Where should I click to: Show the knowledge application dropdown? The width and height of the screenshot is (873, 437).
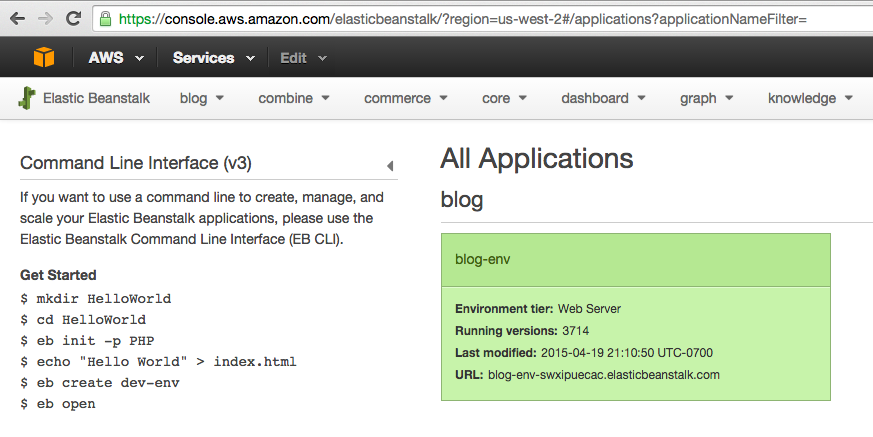pos(809,98)
